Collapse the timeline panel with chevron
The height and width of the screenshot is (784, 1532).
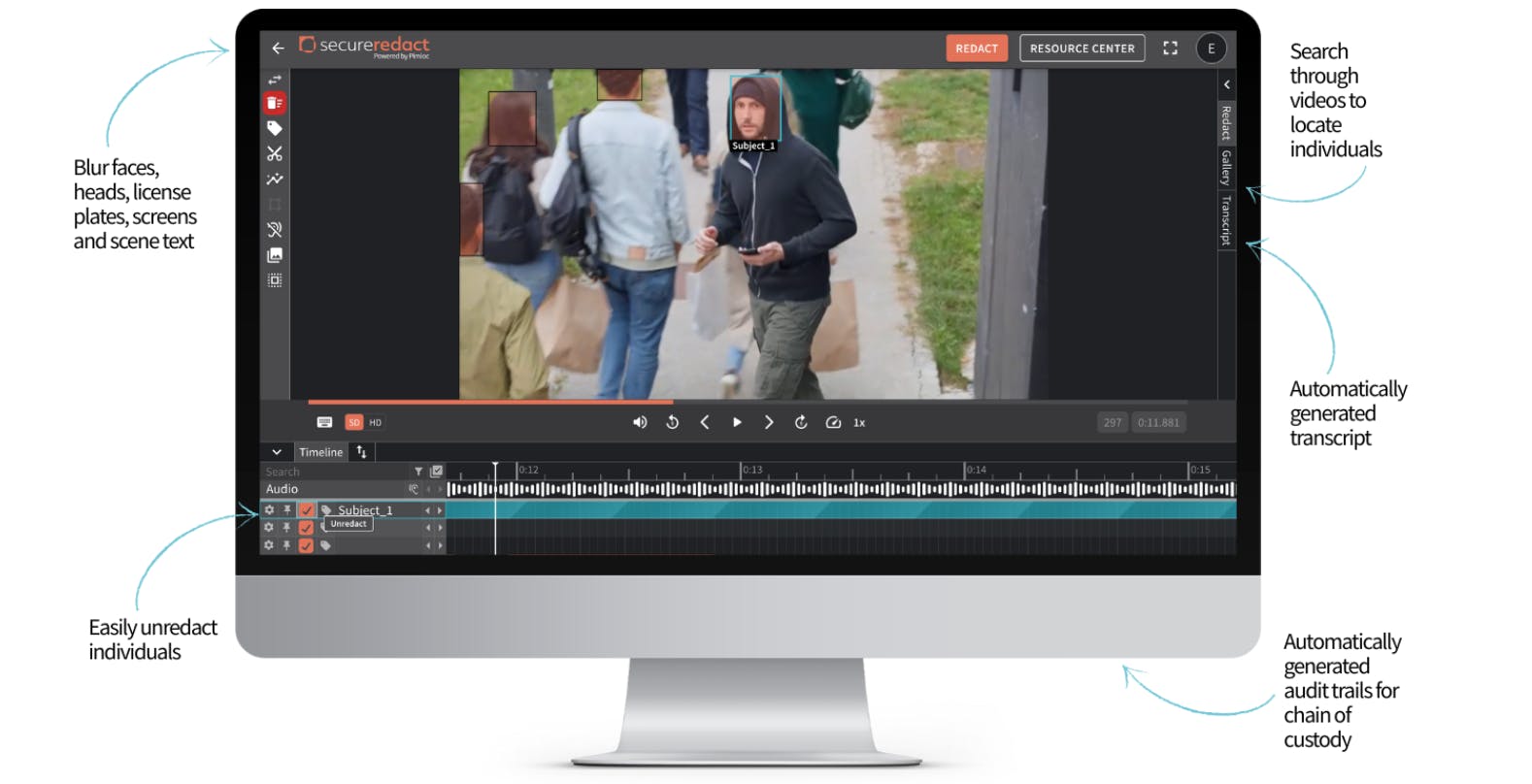(x=277, y=452)
